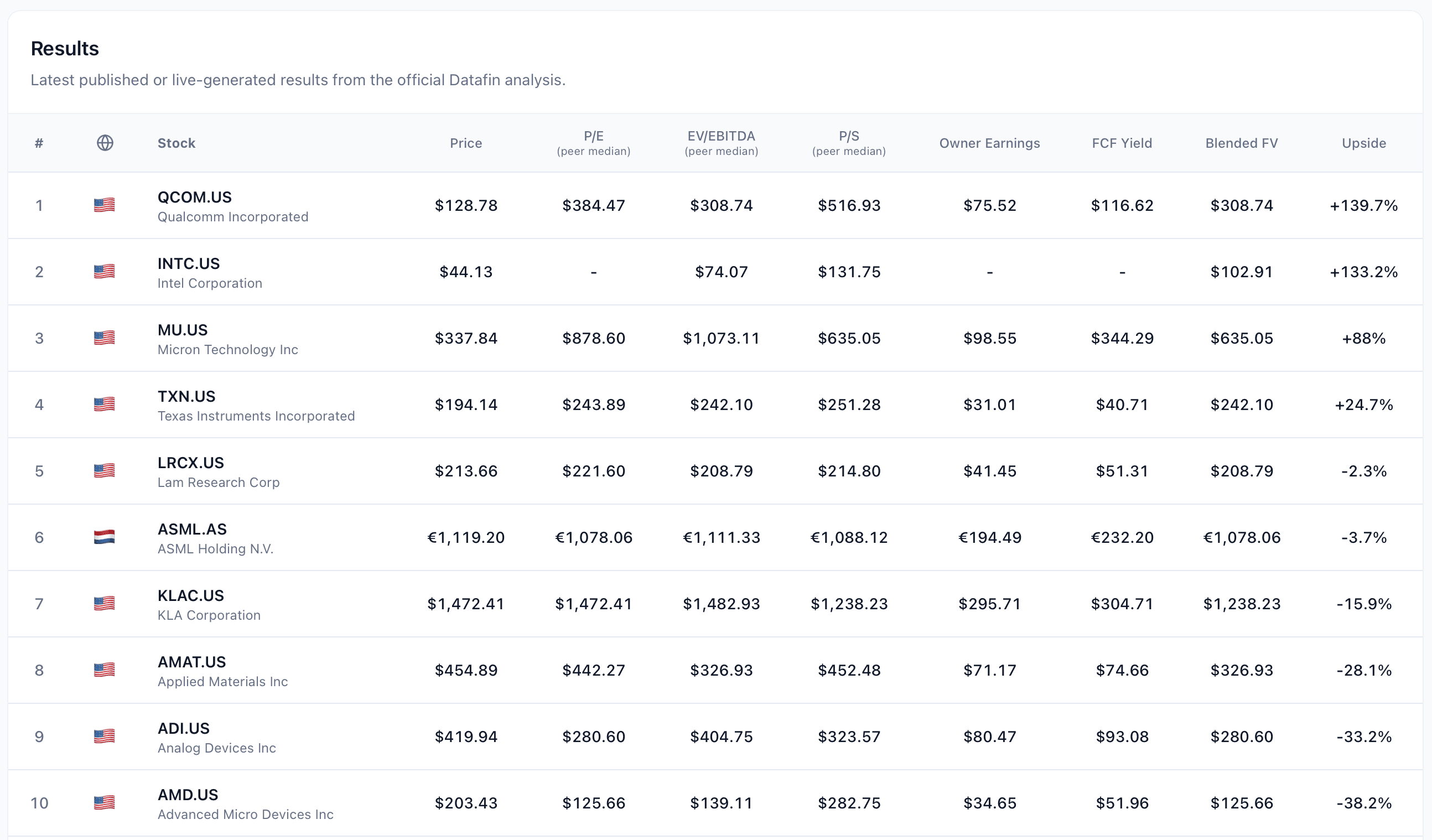Click the $323.57 P/S value for ADI
The image size is (1432, 840).
tap(849, 737)
